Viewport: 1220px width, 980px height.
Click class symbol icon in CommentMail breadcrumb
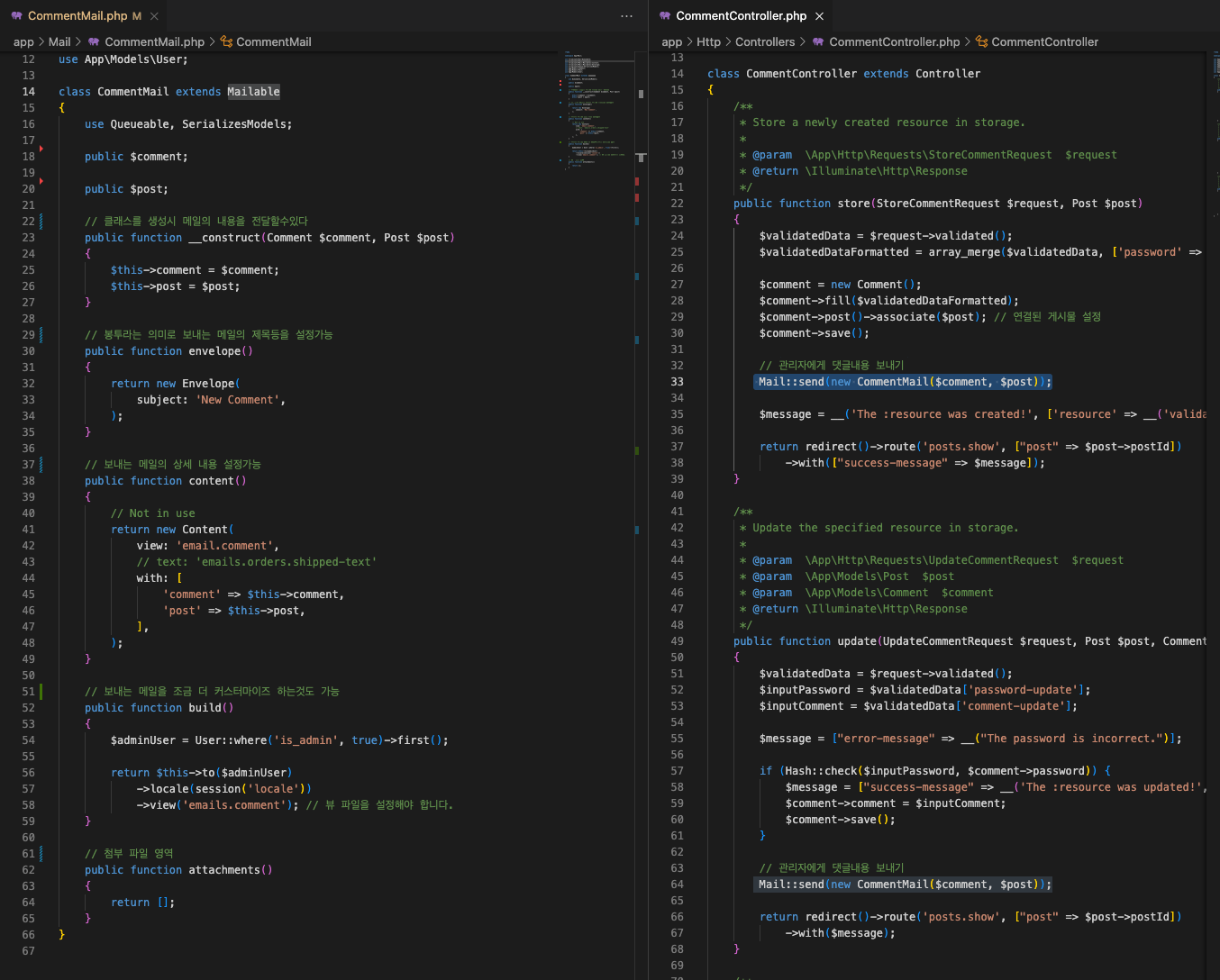tap(226, 41)
